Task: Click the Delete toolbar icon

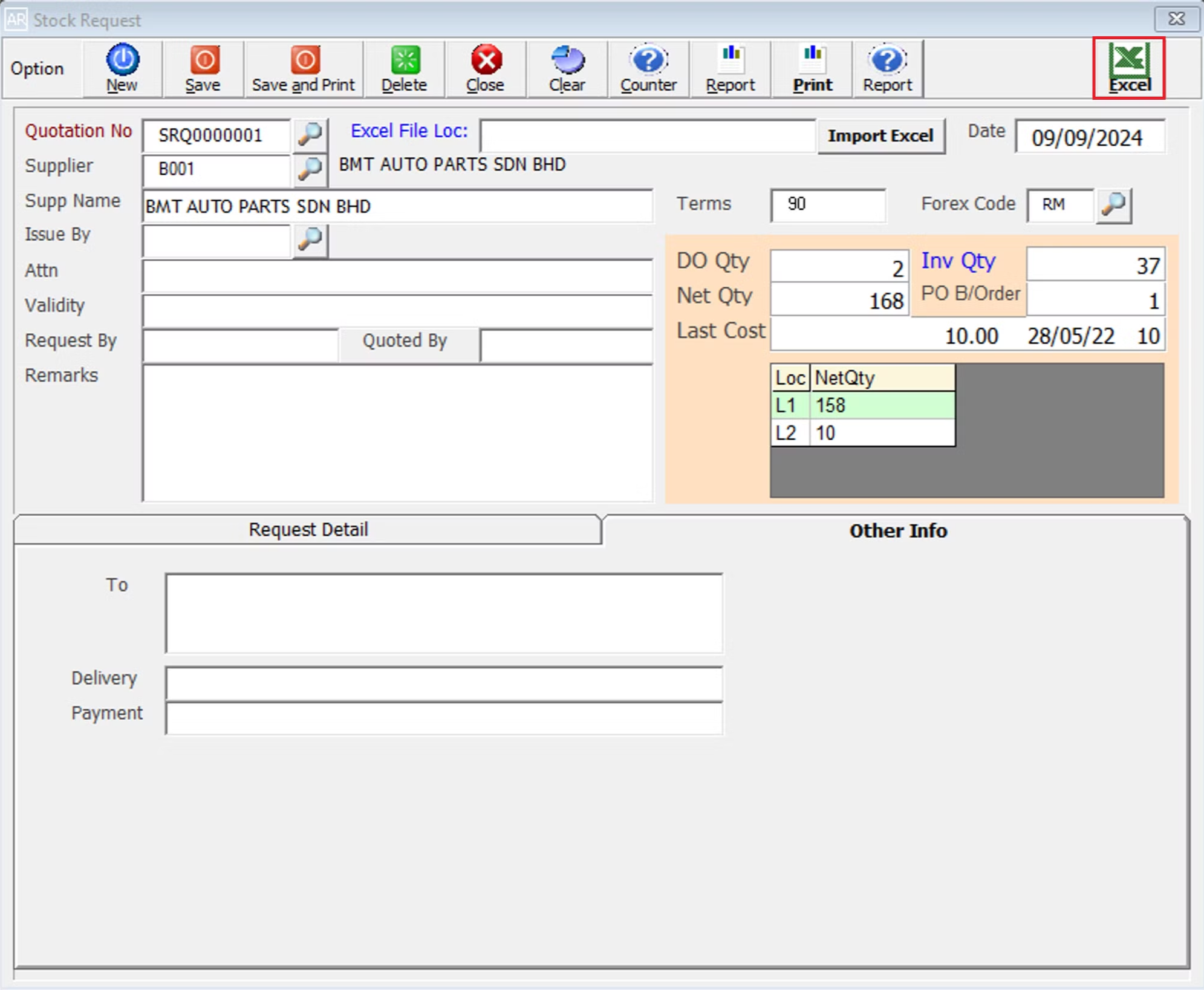Action: point(405,68)
